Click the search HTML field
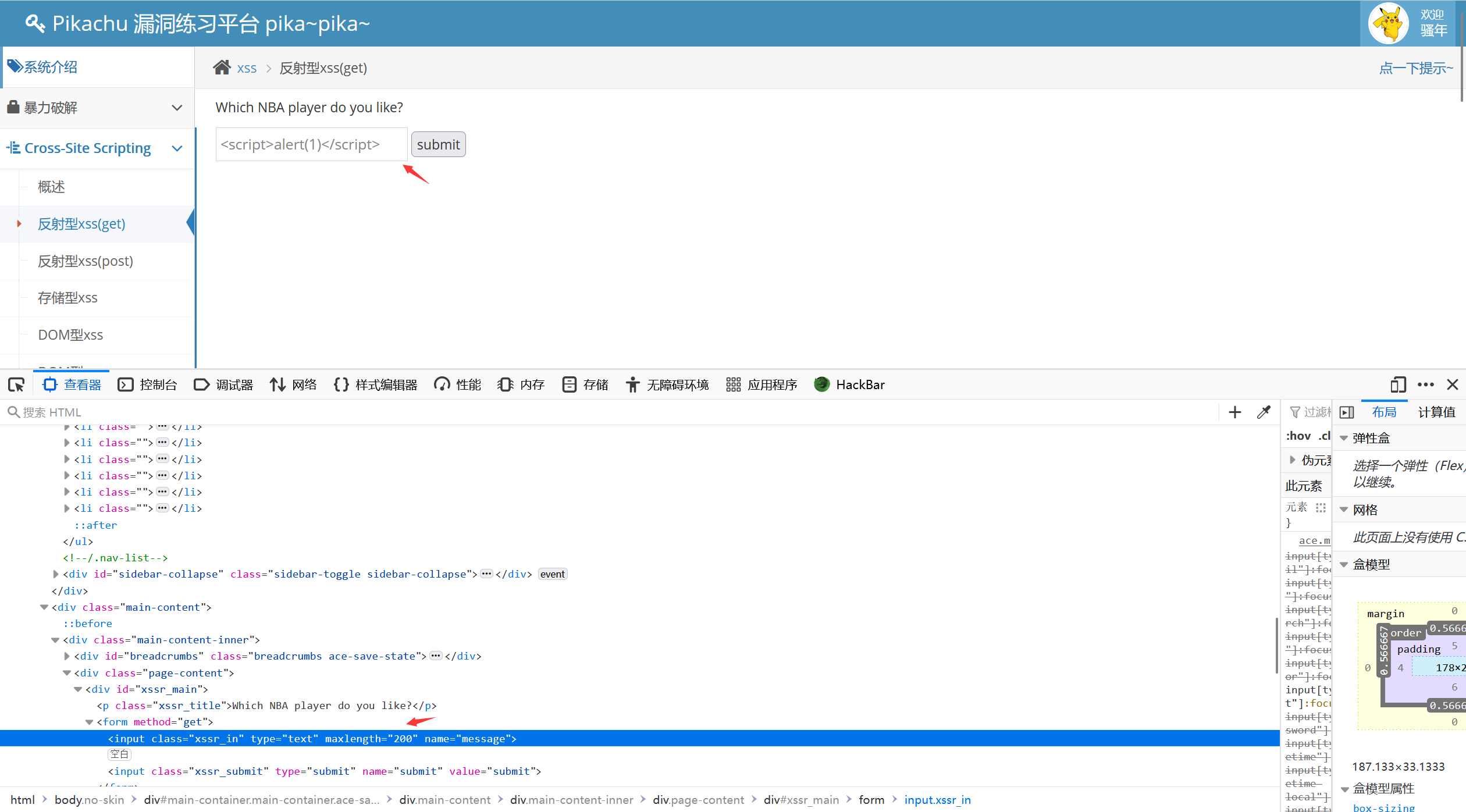 pyautogui.click(x=611, y=412)
